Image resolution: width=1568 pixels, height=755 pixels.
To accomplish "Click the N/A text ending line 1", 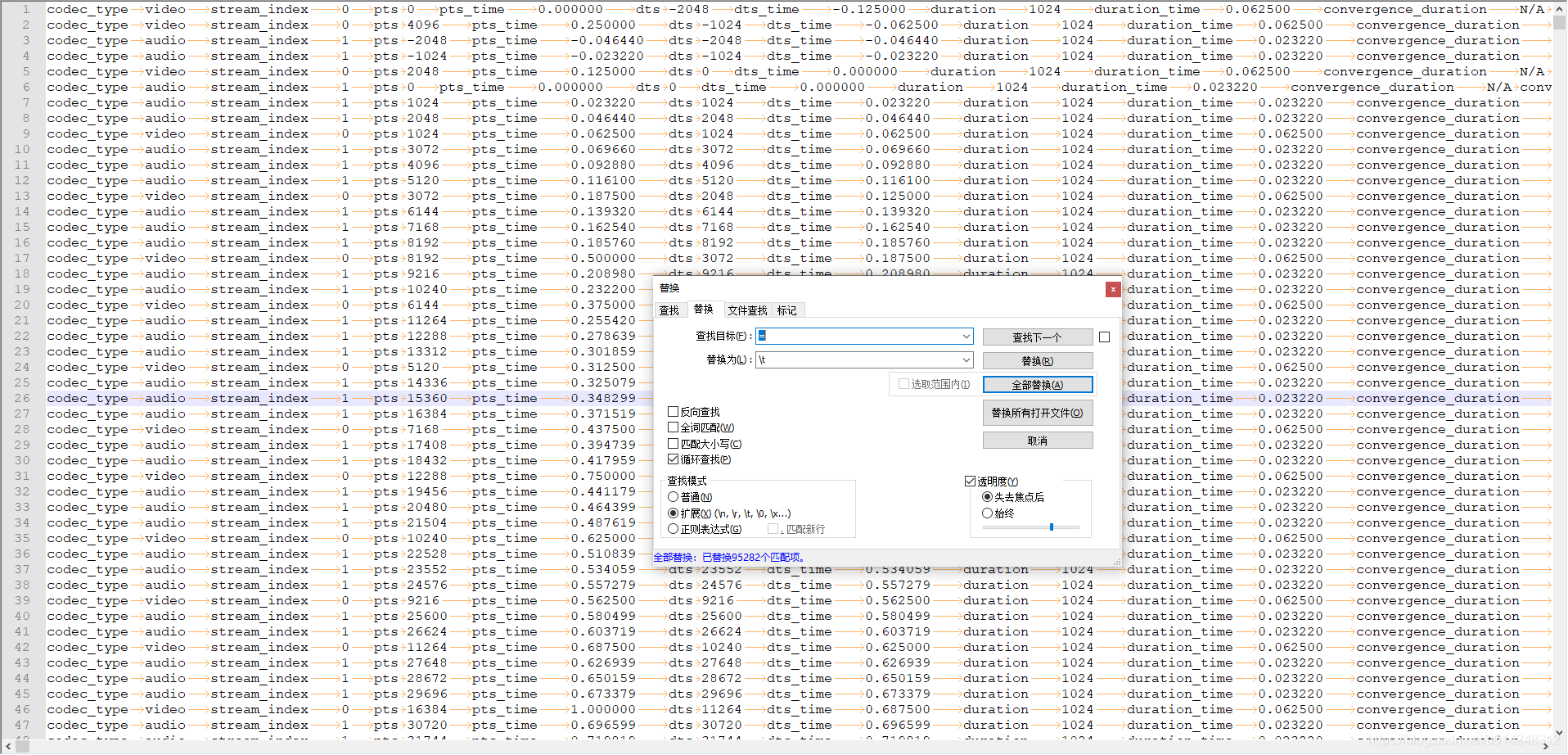I will click(1532, 10).
